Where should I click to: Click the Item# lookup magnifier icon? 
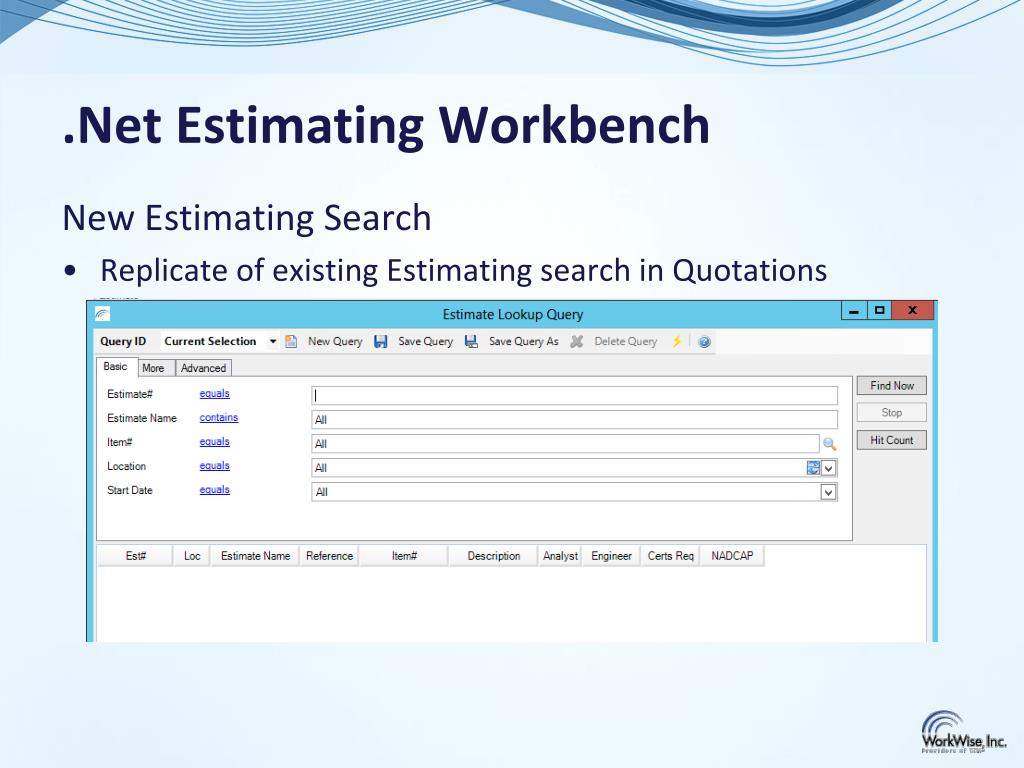829,444
